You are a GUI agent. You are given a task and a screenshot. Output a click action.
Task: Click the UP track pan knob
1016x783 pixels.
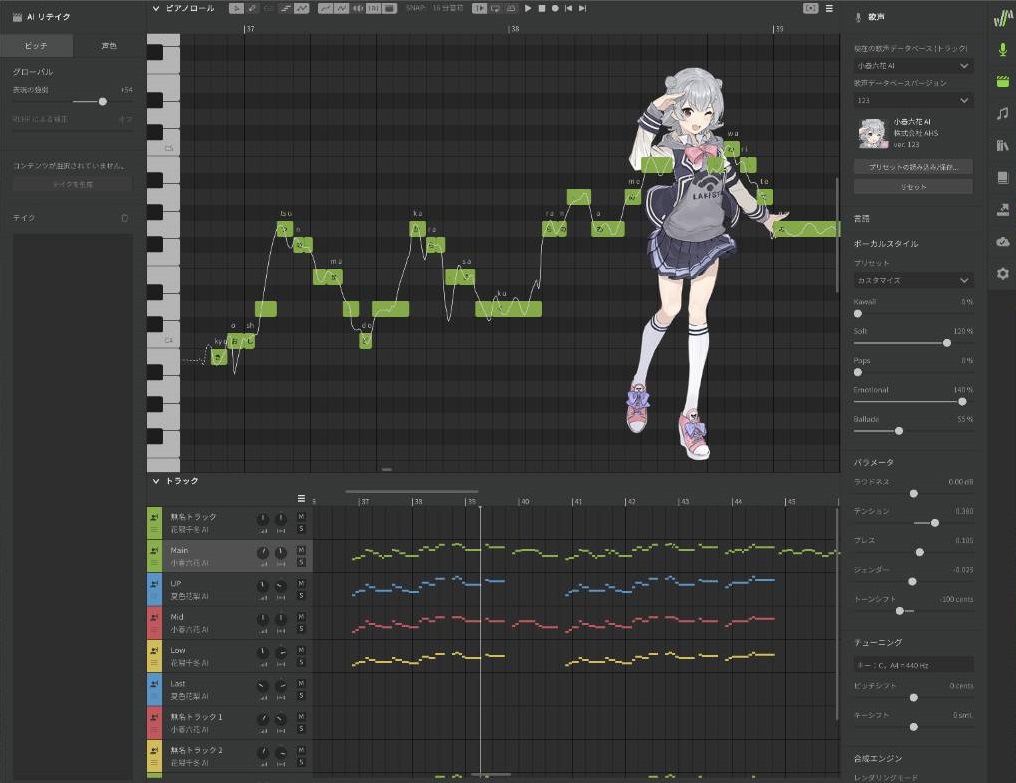click(281, 586)
